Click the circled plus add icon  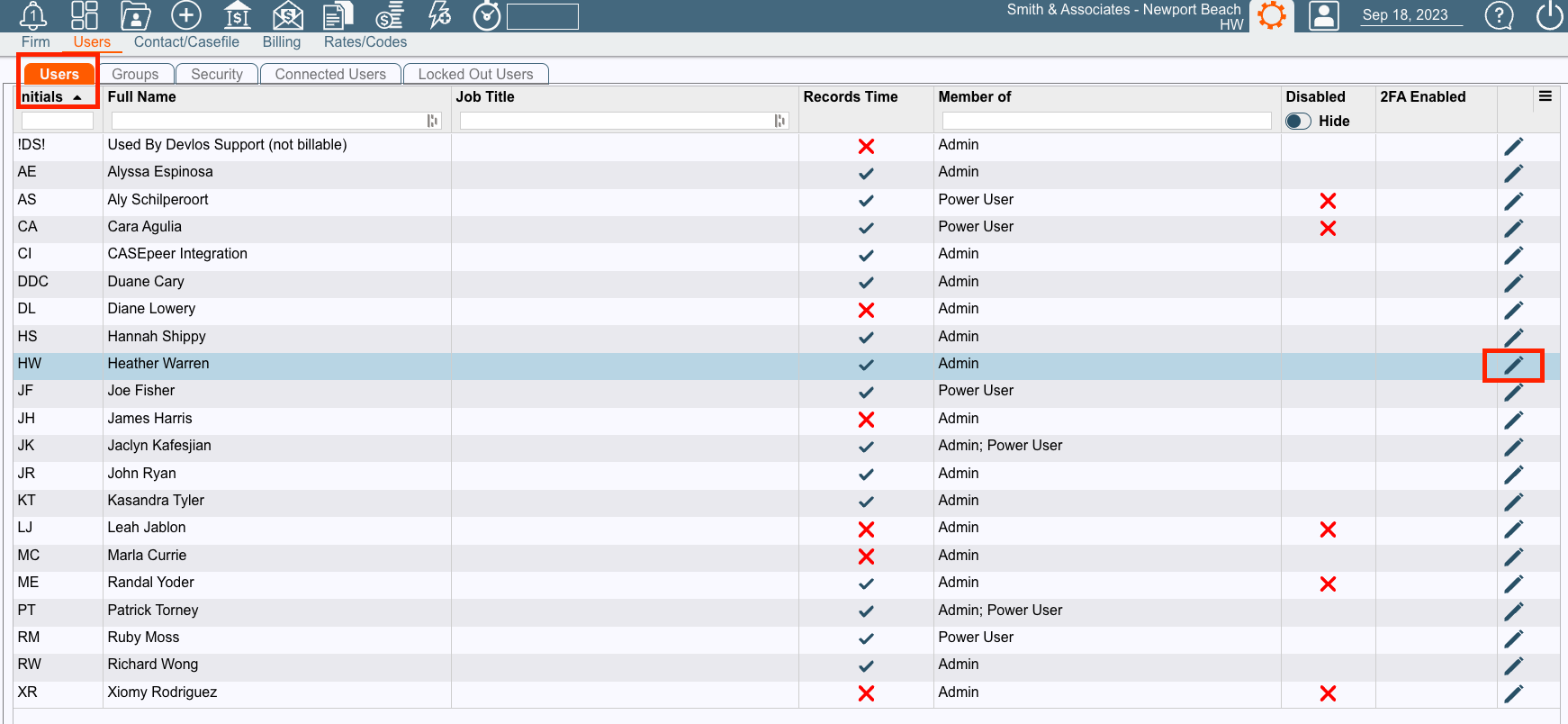point(186,15)
